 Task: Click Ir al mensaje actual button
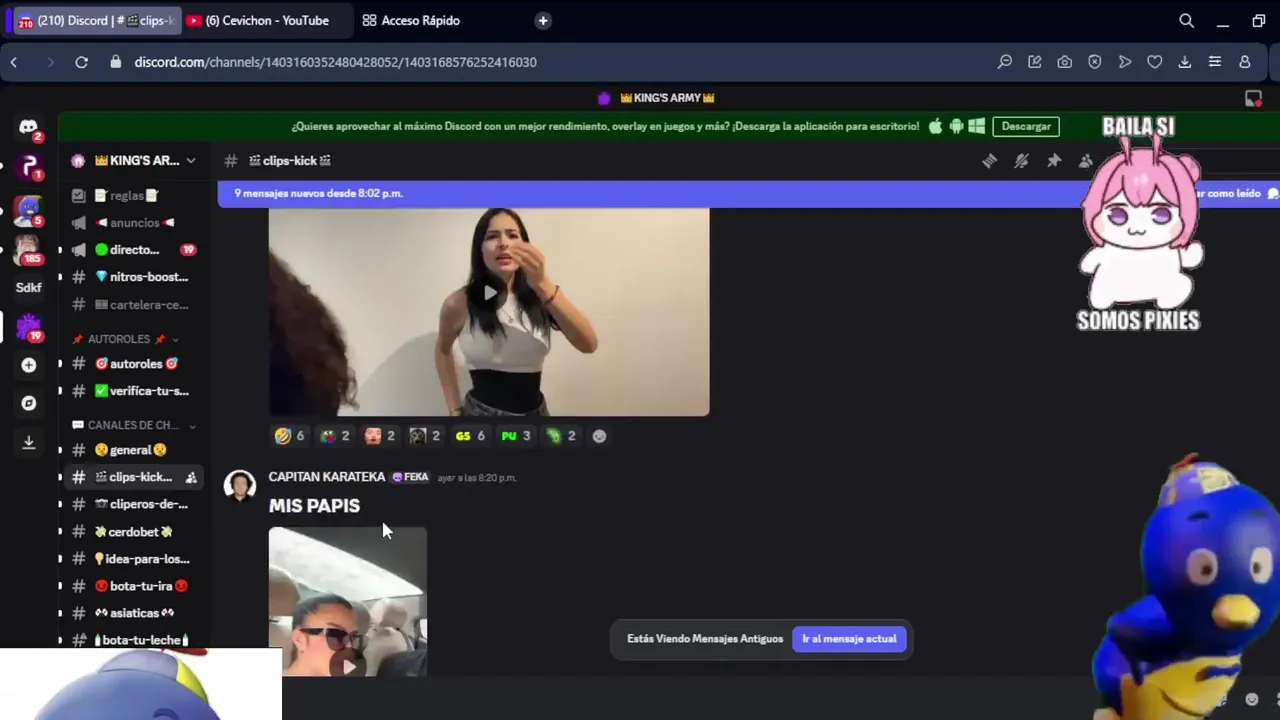[849, 639]
